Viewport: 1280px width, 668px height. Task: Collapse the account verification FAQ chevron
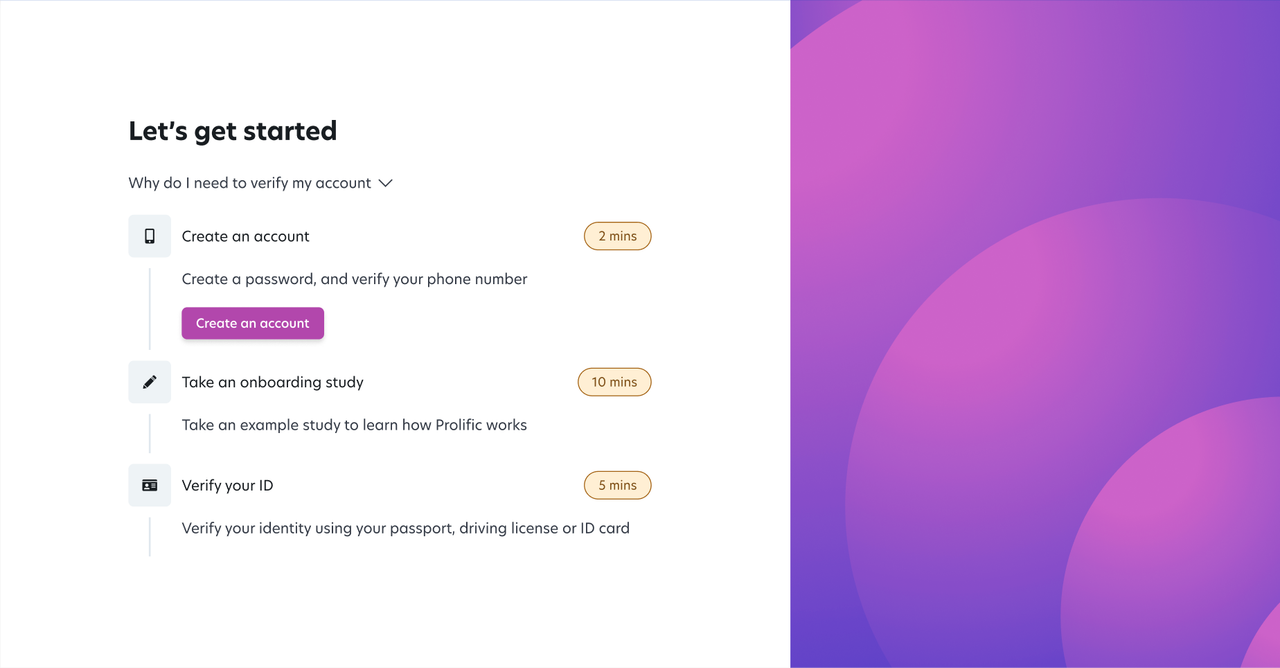pyautogui.click(x=385, y=183)
